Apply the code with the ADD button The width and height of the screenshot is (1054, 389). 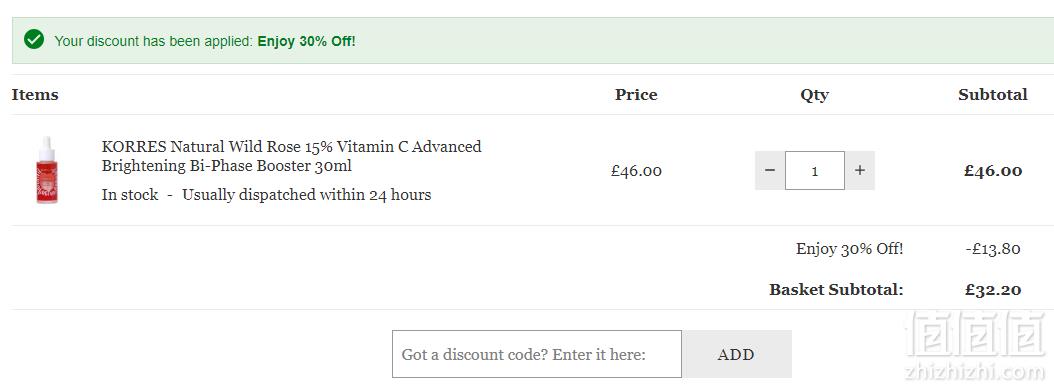click(736, 354)
